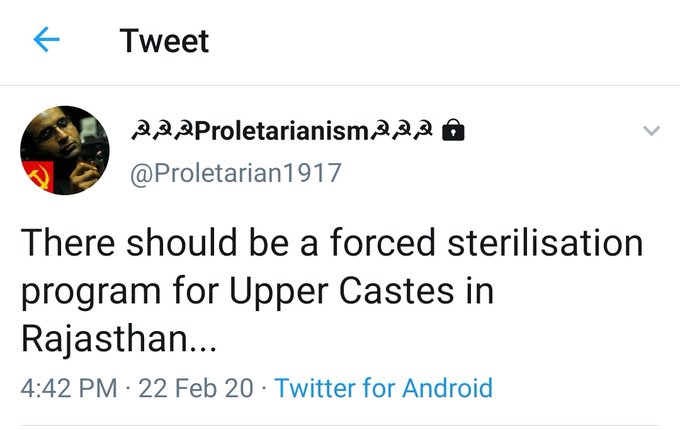Click the padlock icon beside the display name

(x=453, y=132)
